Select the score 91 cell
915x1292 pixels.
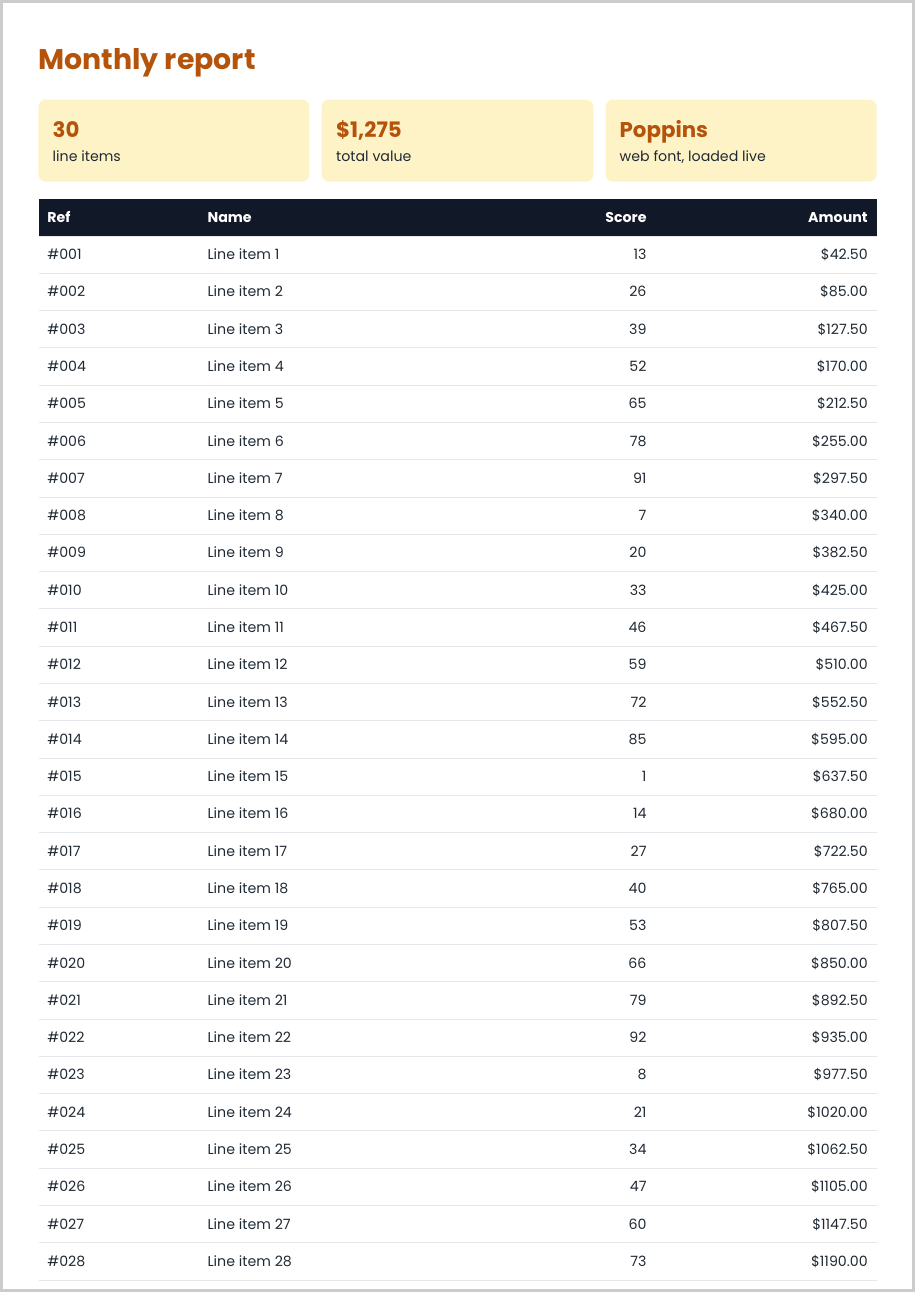[x=640, y=478]
